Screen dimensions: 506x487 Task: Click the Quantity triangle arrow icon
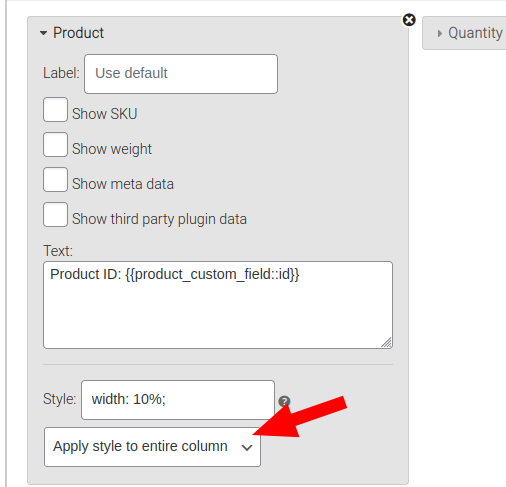440,33
